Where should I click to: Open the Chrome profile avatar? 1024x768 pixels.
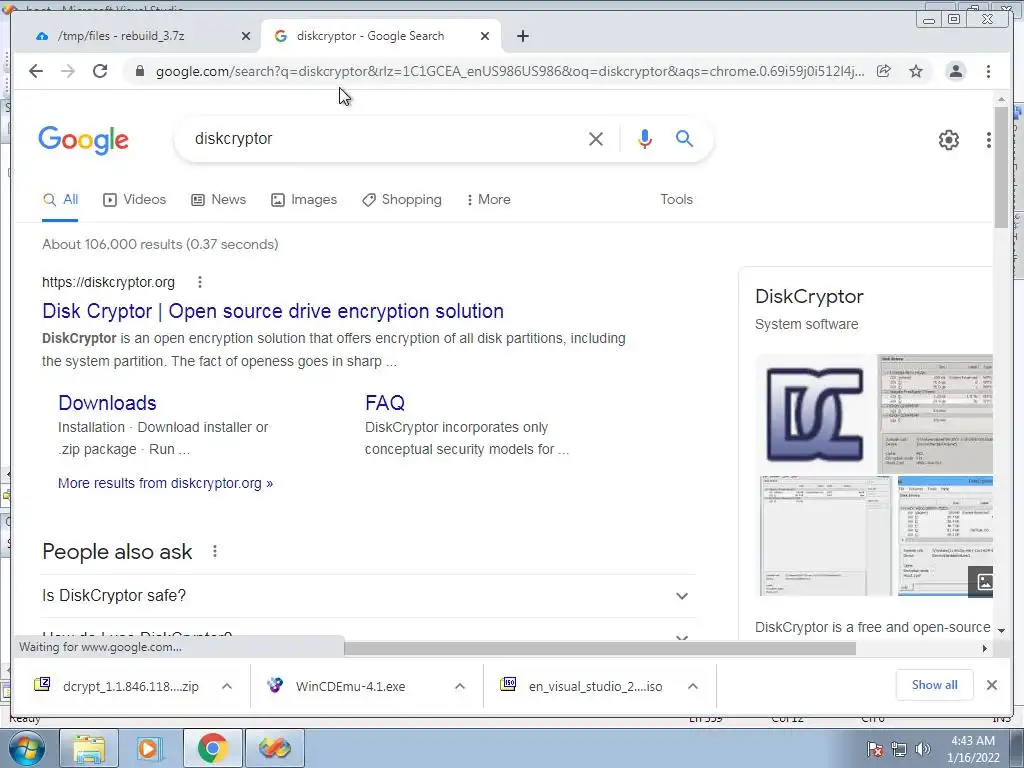(955, 71)
